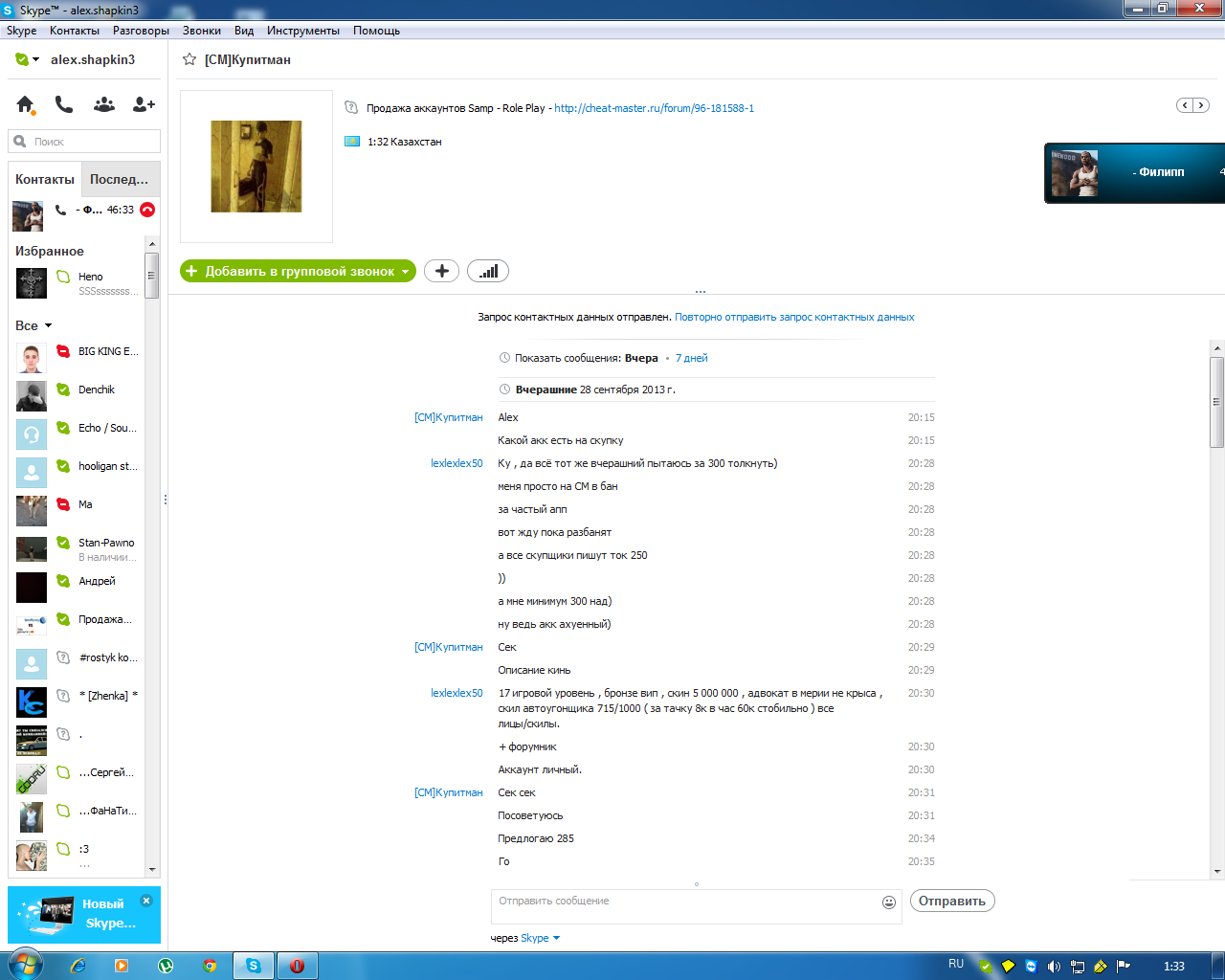
Task: Click the mood message status icon
Action: point(351,108)
